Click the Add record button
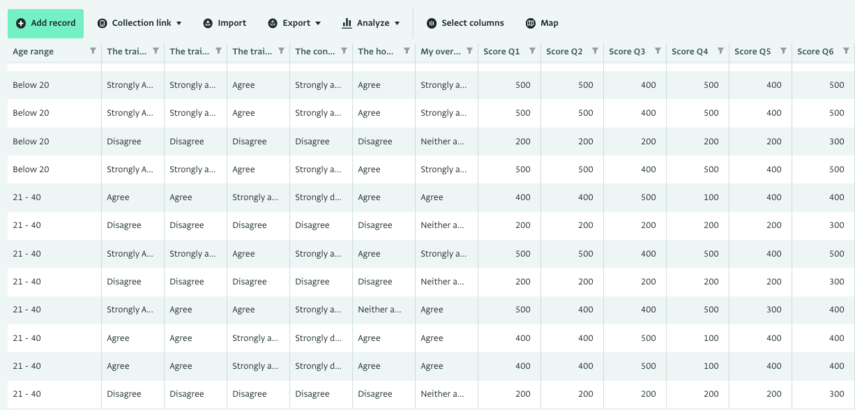Viewport: 855px width, 410px height. point(46,23)
